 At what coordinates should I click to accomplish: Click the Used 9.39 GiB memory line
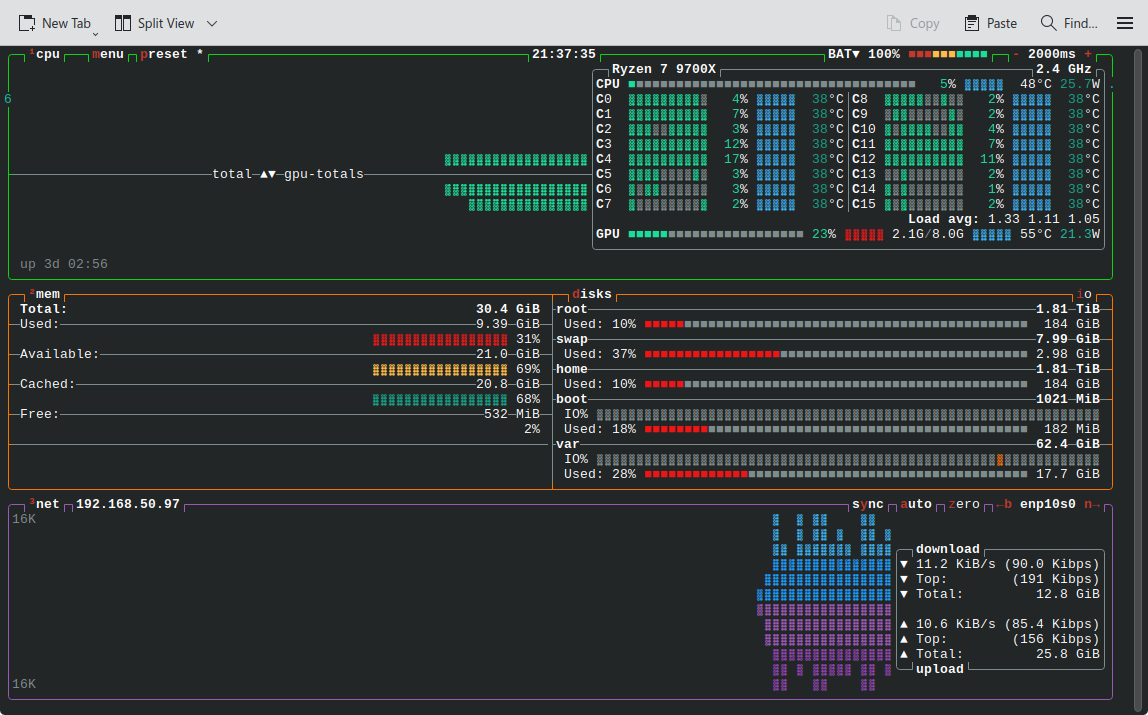[280, 324]
